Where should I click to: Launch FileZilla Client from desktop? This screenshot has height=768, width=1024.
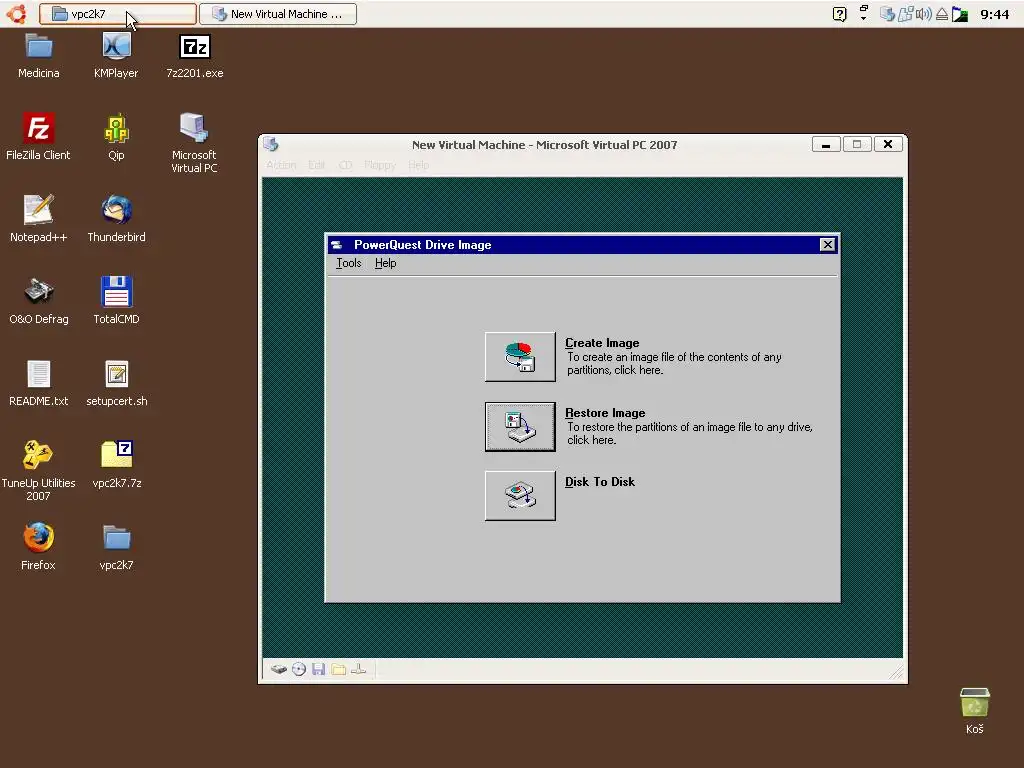pos(38,136)
